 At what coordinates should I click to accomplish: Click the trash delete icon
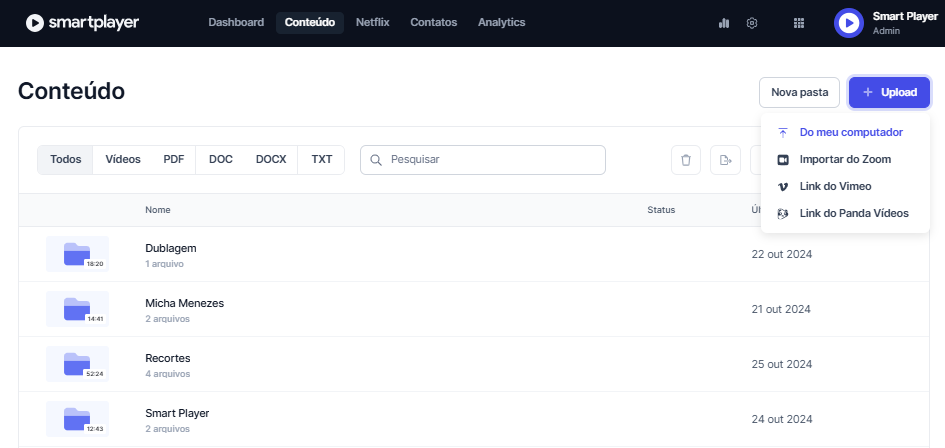(686, 160)
